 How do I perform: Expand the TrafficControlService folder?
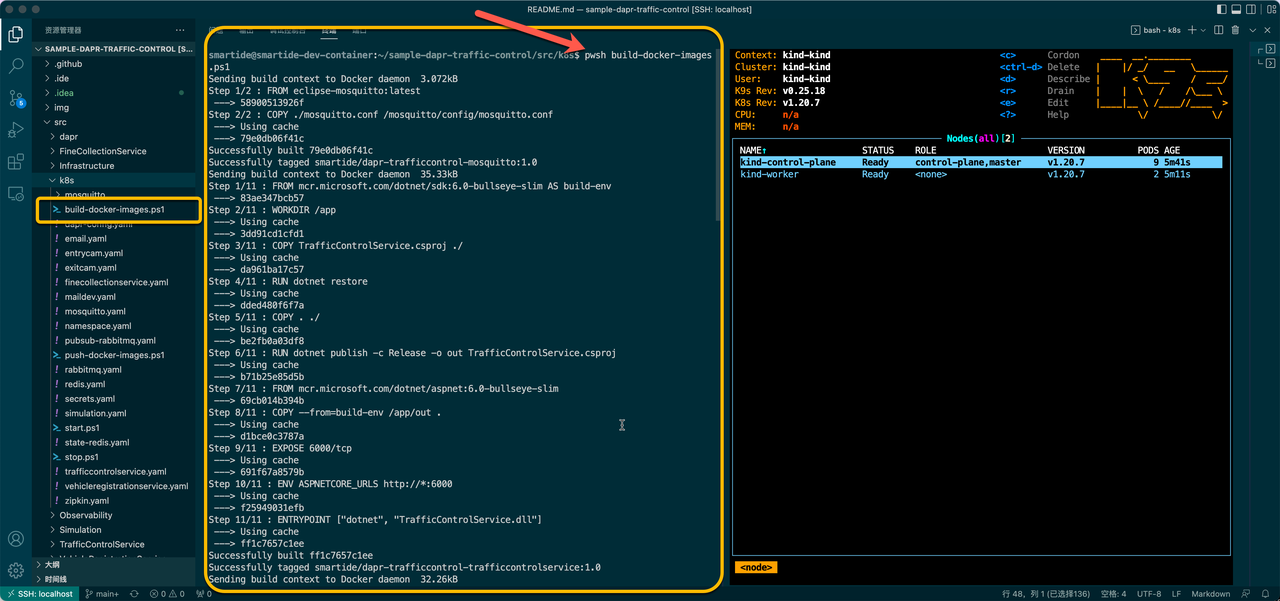pyautogui.click(x=114, y=544)
